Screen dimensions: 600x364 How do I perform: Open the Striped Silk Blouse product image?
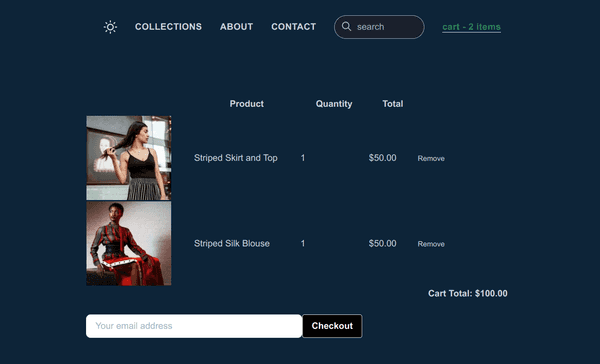tap(129, 243)
